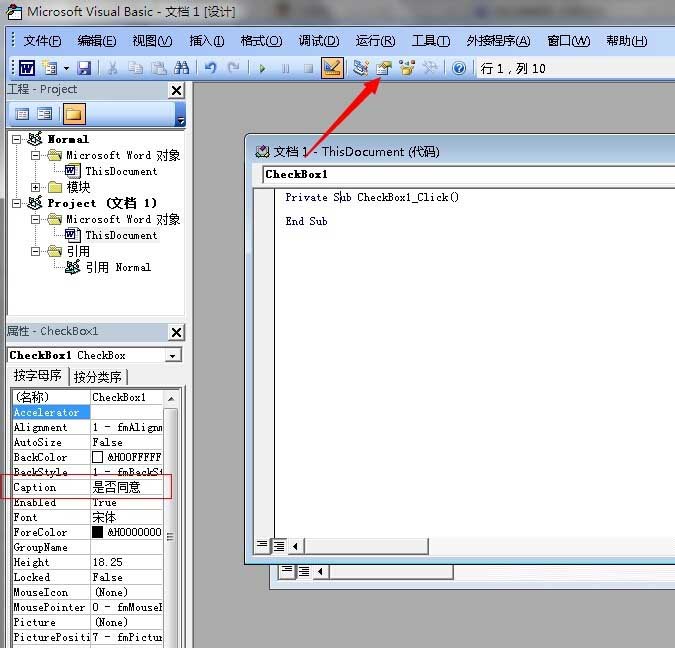Open the 调试 (Debug) menu
The image size is (675, 648).
(318, 41)
